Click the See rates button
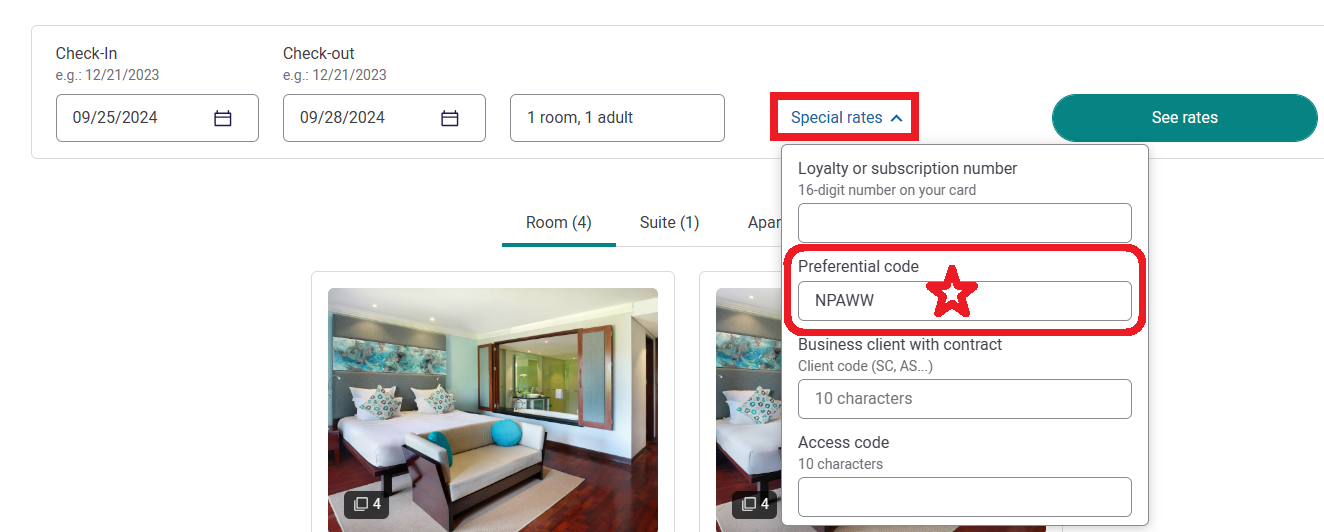 [1184, 118]
